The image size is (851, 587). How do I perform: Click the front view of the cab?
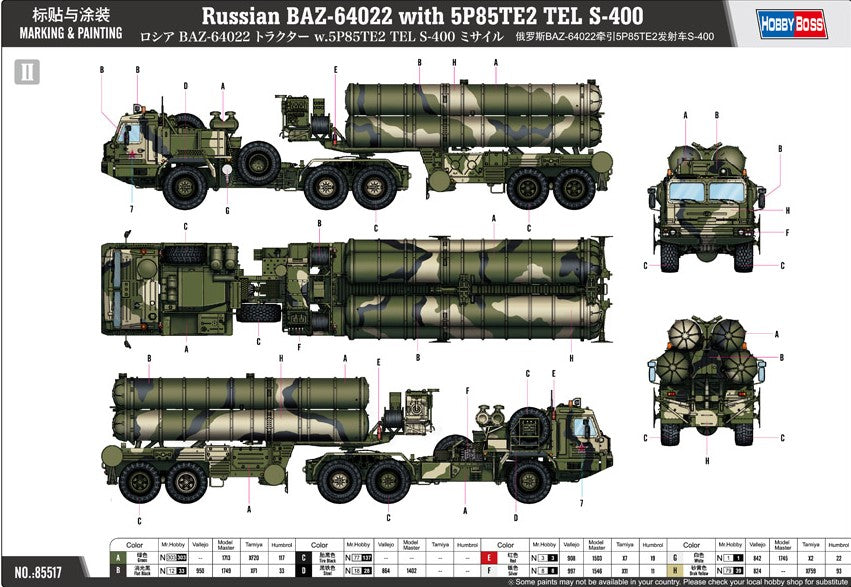707,207
